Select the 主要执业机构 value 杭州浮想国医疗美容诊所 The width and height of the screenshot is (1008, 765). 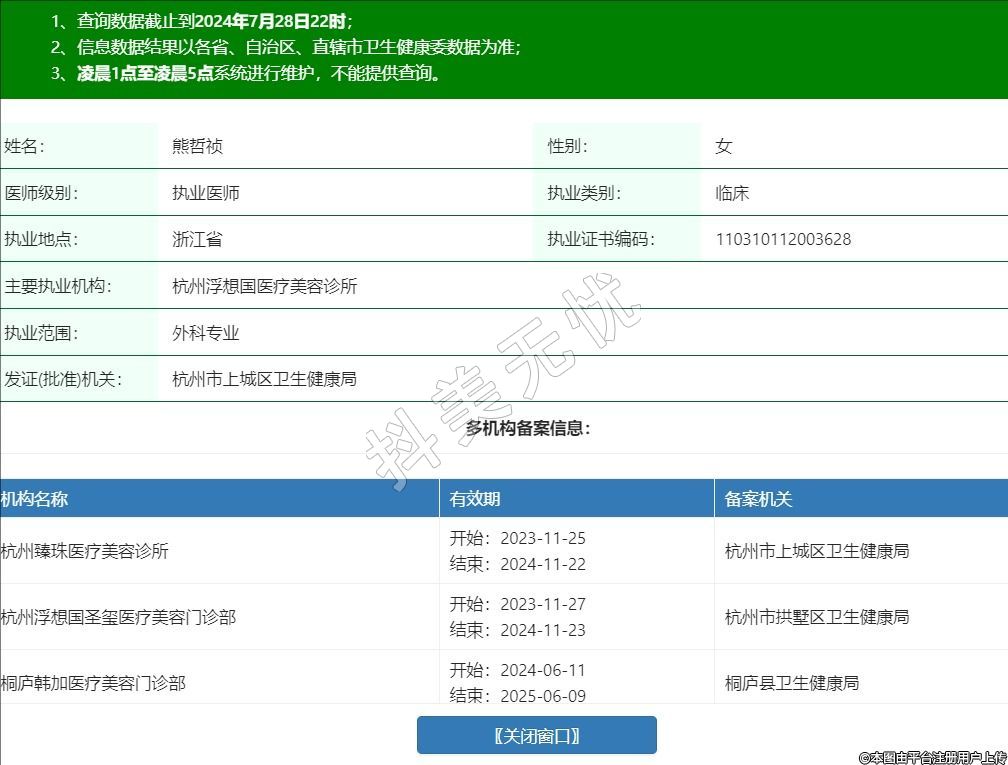[264, 286]
